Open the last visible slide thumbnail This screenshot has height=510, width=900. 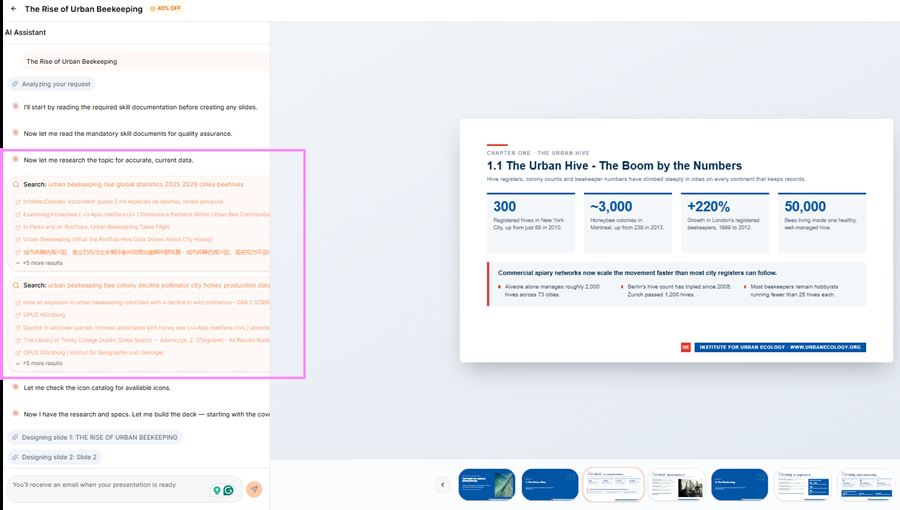click(x=866, y=484)
